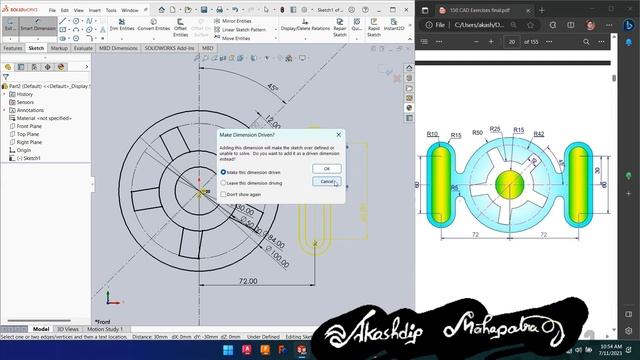
Task: Click the PDF page number field
Action: (x=512, y=42)
